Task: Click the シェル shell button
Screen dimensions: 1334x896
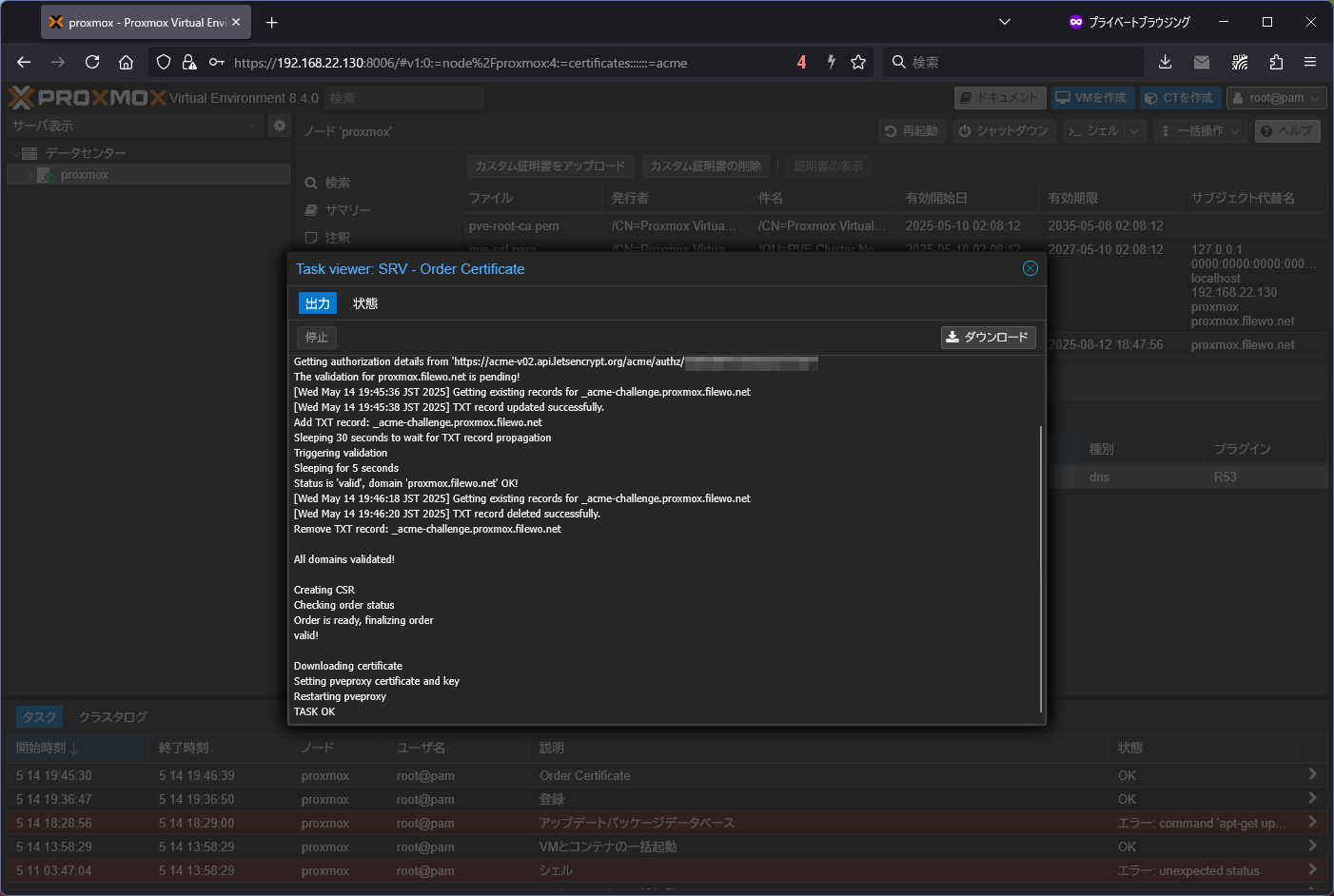Action: click(1094, 131)
